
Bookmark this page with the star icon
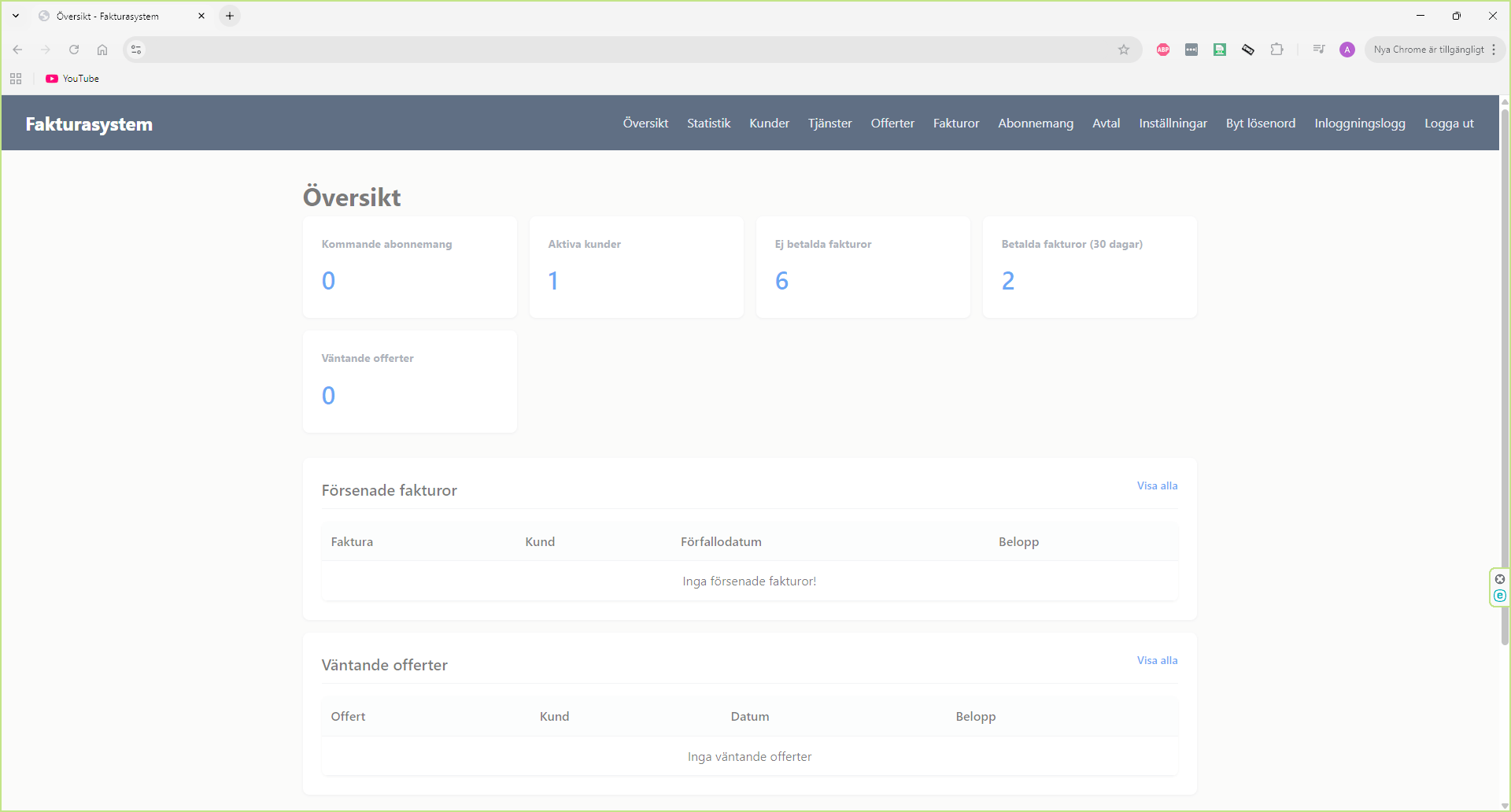(x=1124, y=50)
